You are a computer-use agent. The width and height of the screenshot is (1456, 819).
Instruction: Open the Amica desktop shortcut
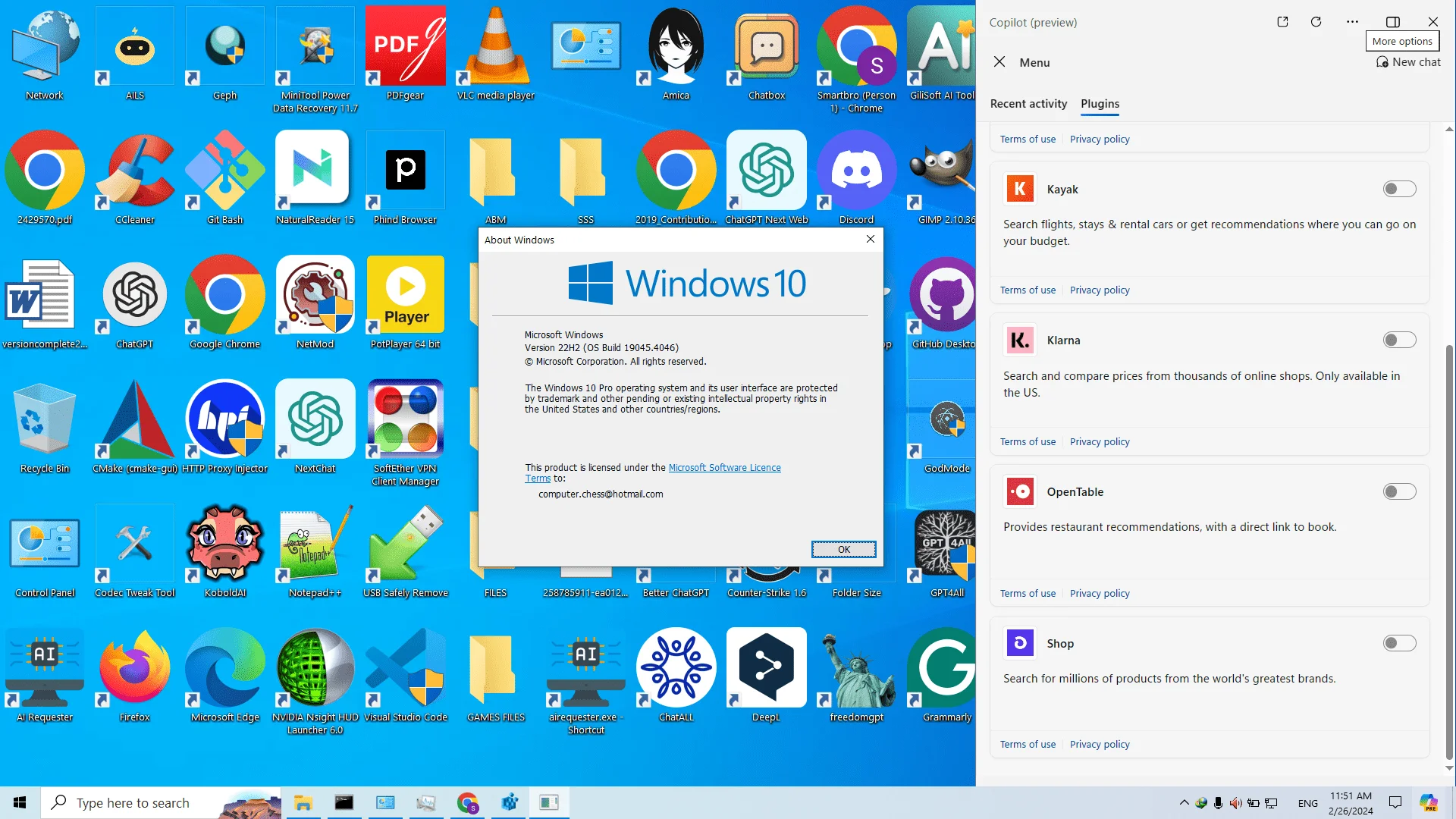coord(676,54)
